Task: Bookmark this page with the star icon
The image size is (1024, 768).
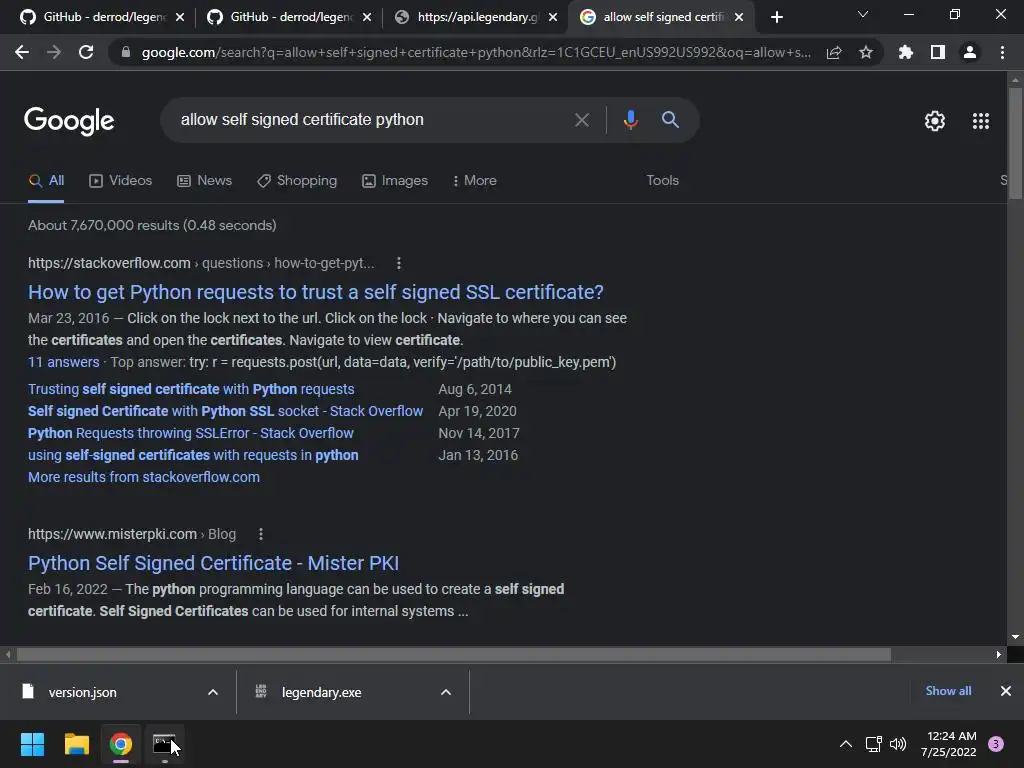Action: [x=866, y=52]
